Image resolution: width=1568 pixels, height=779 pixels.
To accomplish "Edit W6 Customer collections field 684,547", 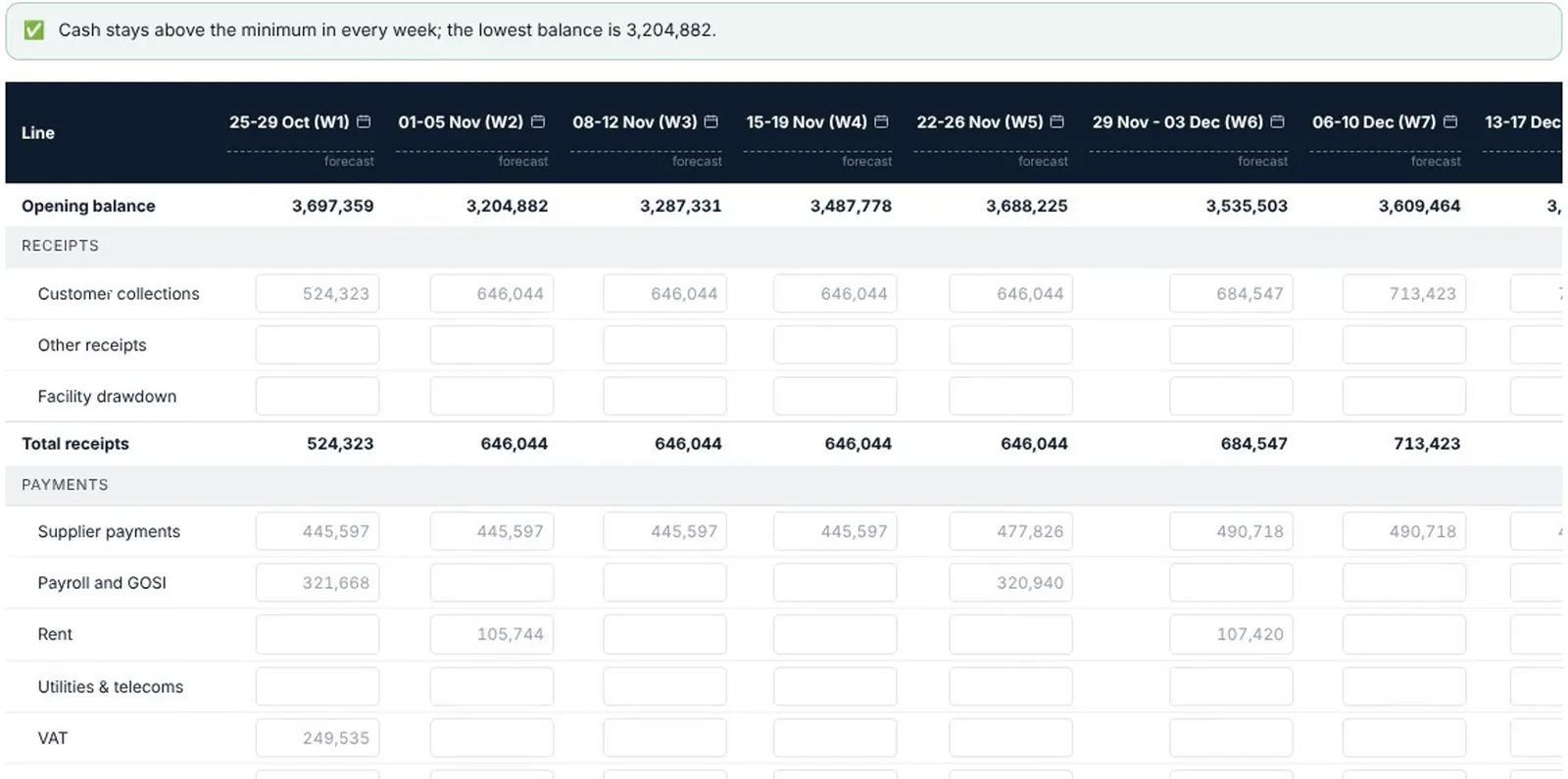I will (x=1231, y=294).
